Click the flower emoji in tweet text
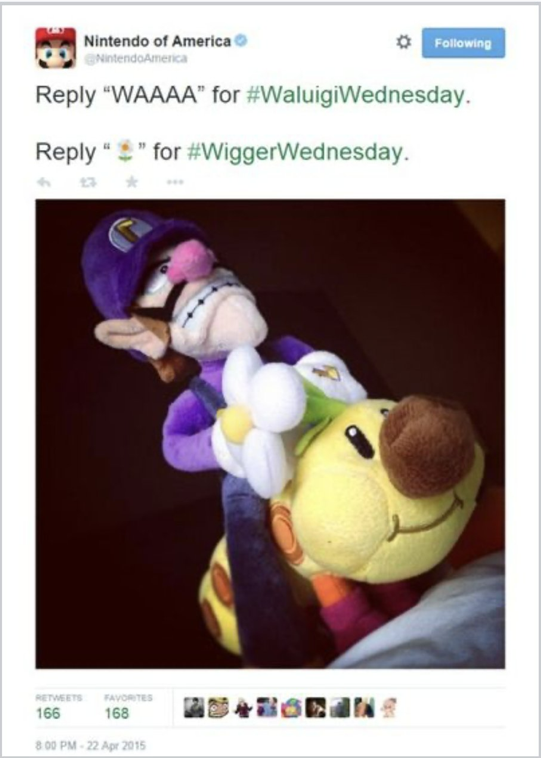 coord(126,150)
